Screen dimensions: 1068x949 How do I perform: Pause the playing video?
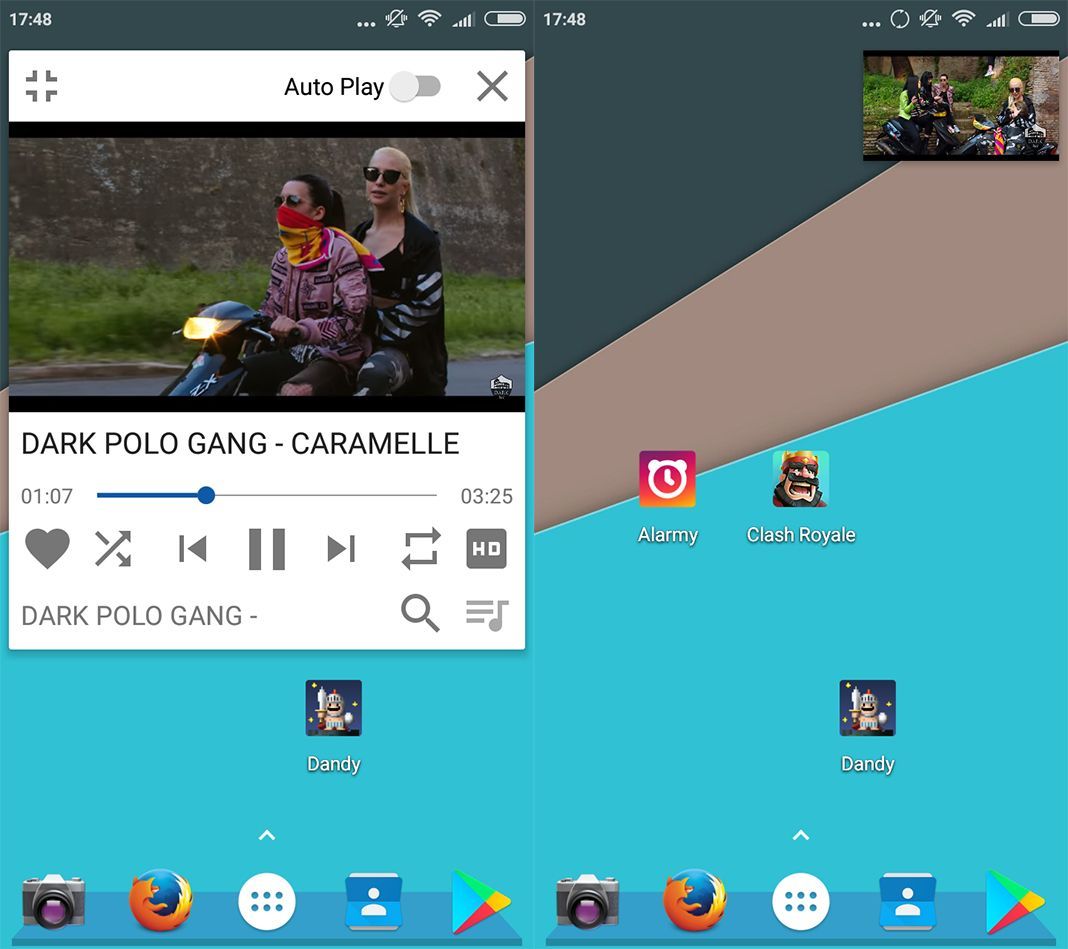(x=267, y=549)
